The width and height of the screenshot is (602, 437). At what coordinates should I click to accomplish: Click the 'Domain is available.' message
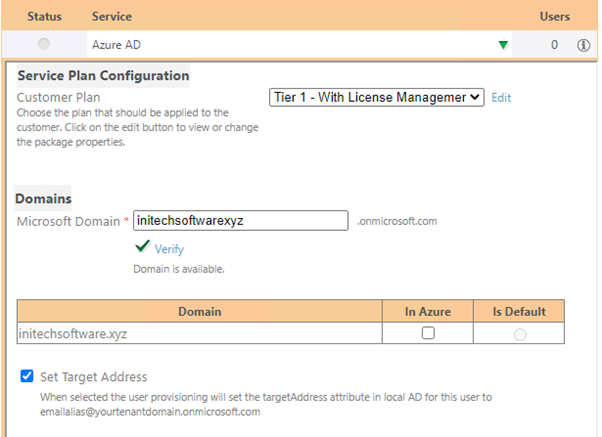179,269
